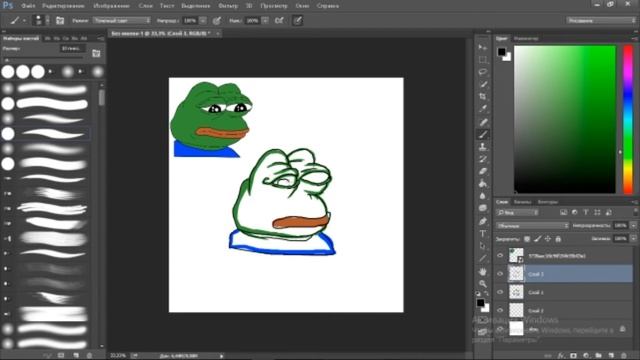Viewport: 640px width, 360px height.
Task: Toggle the lock image pixels brush icon
Action: pos(538,239)
